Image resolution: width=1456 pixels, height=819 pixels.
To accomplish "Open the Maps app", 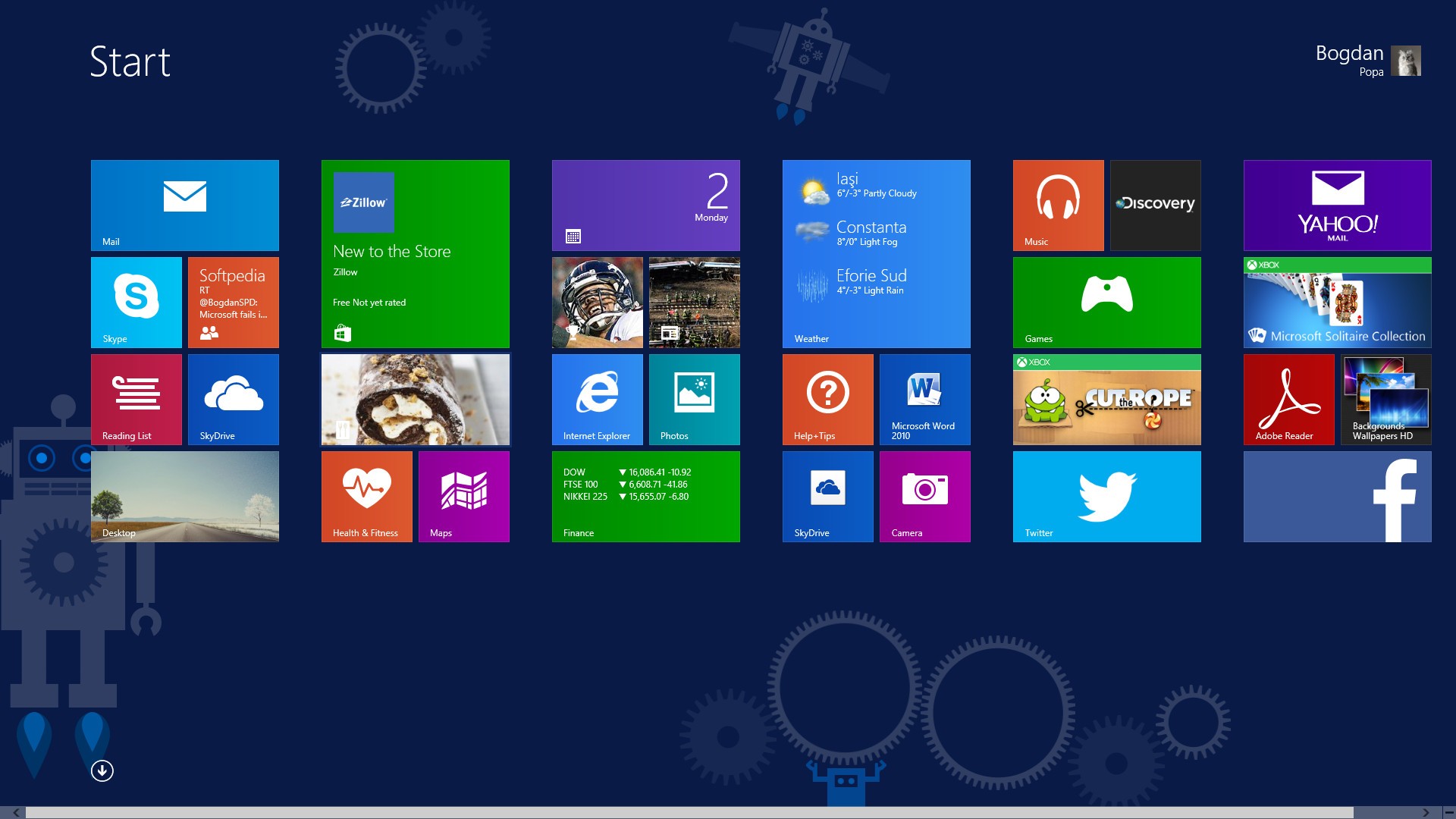I will tap(463, 496).
